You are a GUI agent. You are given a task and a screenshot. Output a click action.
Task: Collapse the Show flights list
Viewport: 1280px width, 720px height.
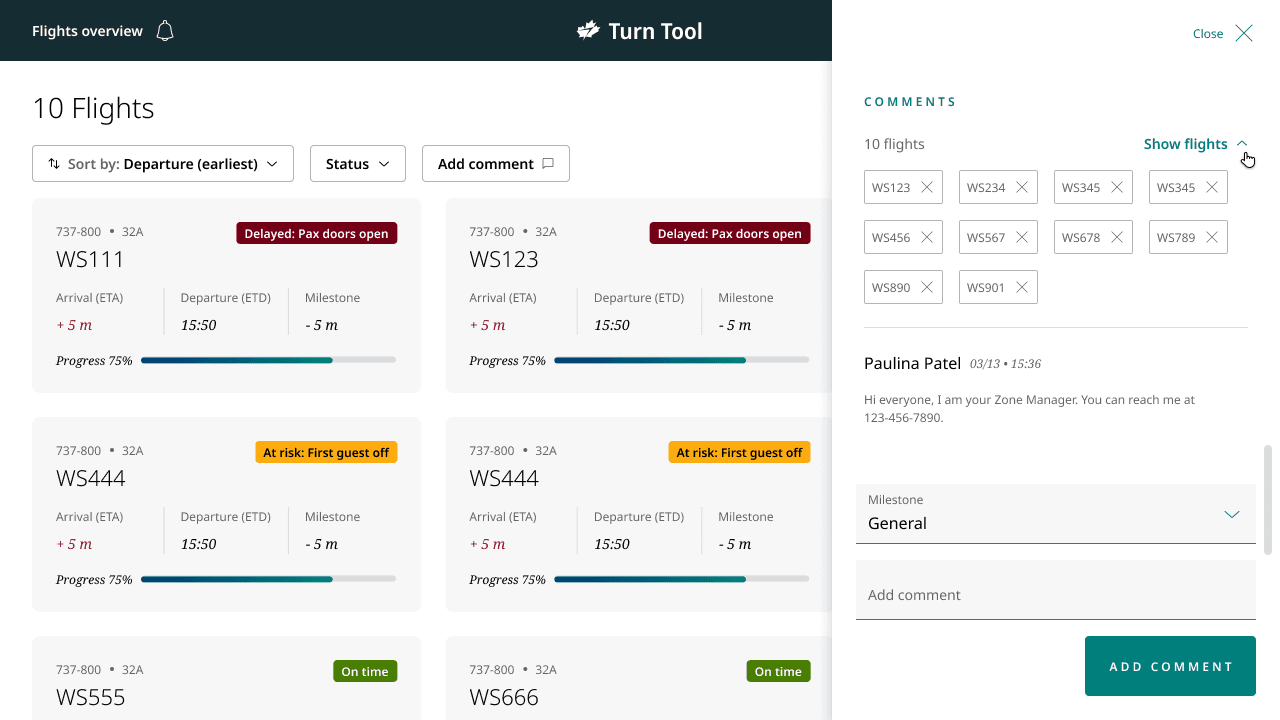[1196, 144]
